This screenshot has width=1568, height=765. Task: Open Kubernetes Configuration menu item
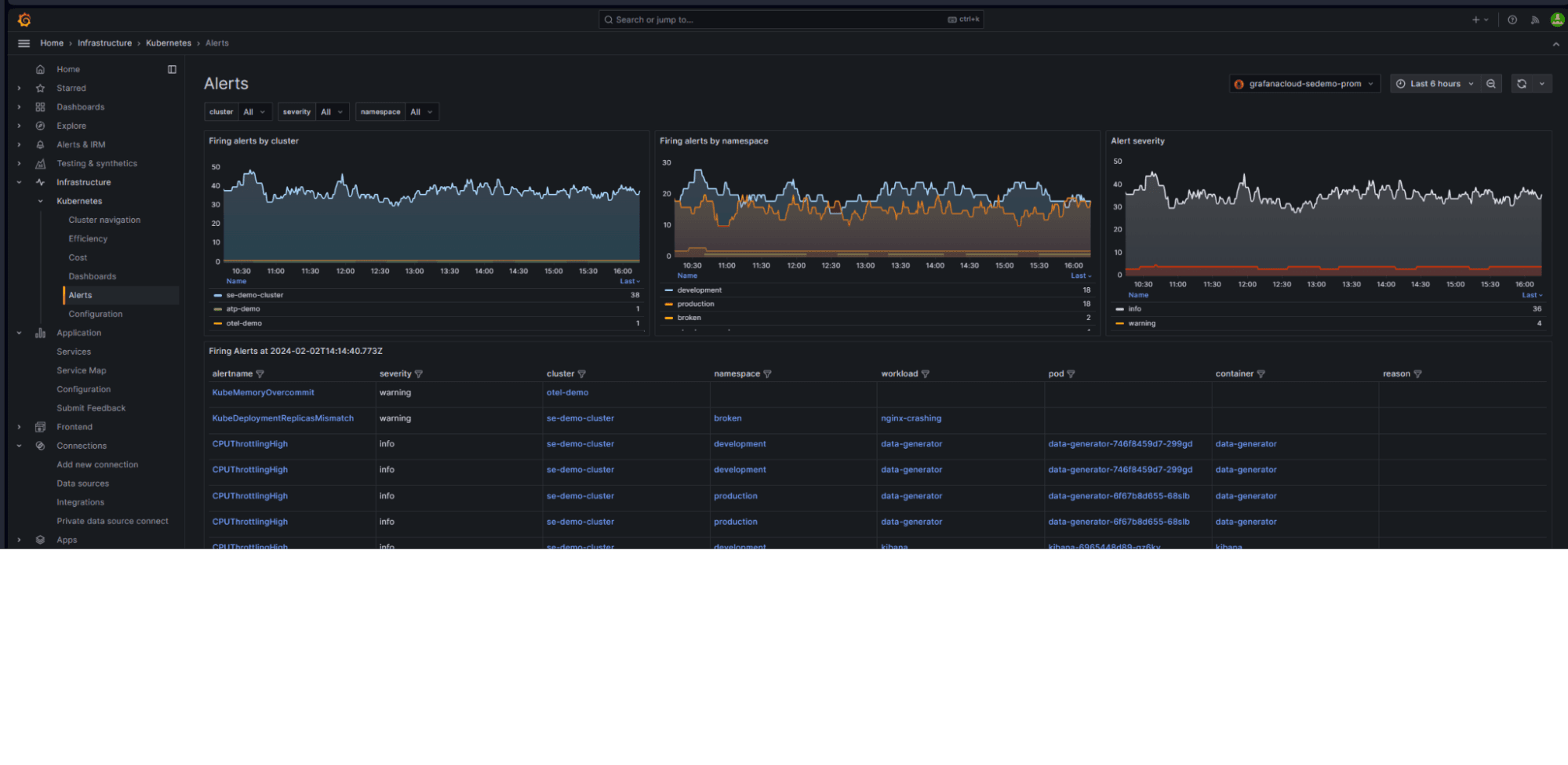point(95,314)
